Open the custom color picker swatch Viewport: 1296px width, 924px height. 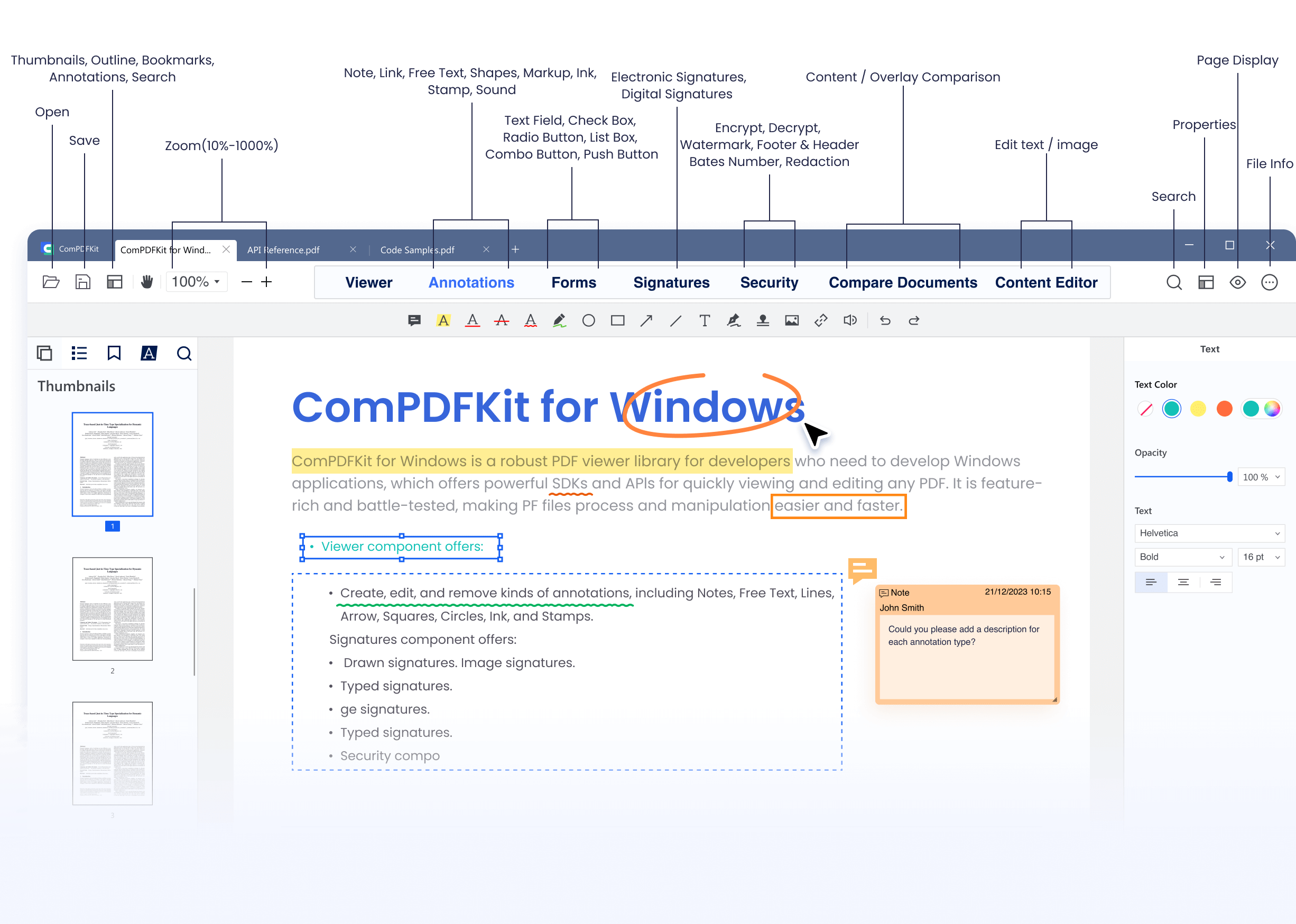tap(1272, 409)
